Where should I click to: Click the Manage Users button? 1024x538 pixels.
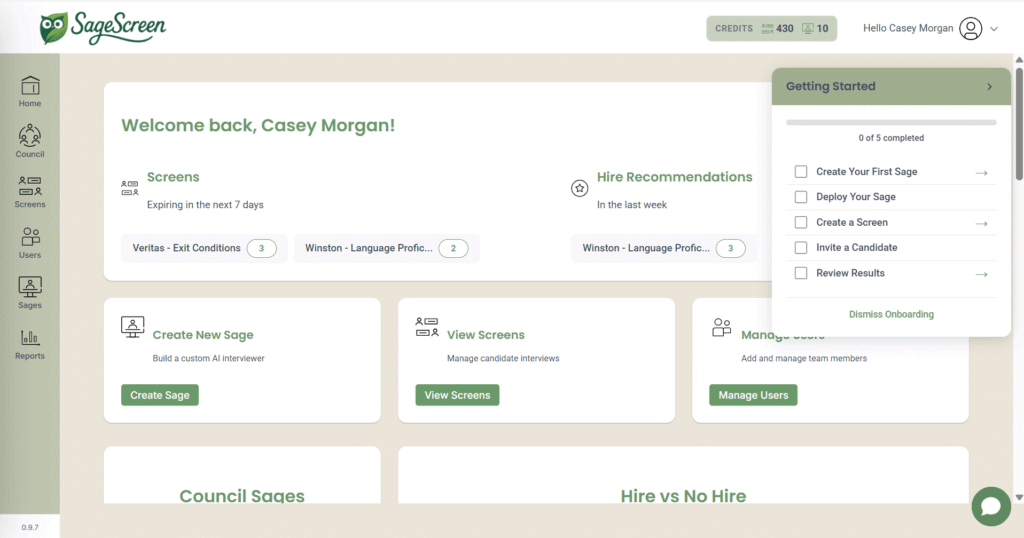(753, 395)
